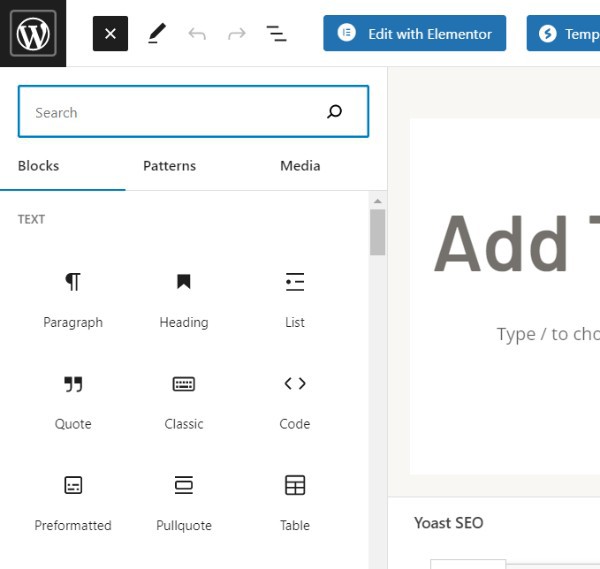Insert a Pullquote block

(x=184, y=504)
